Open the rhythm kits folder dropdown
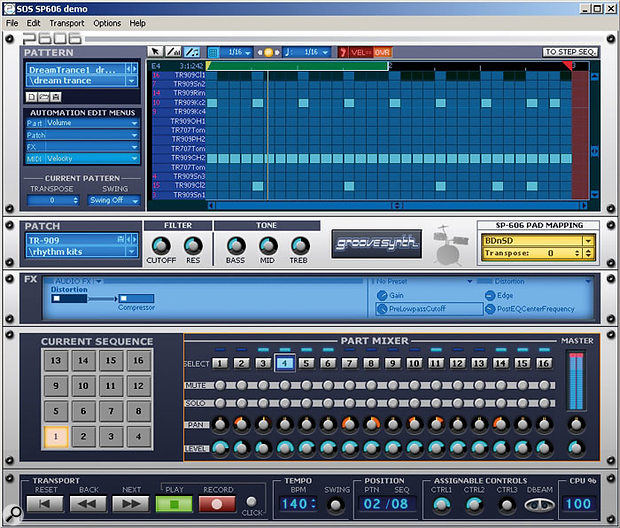The height and width of the screenshot is (528, 620). (x=131, y=252)
